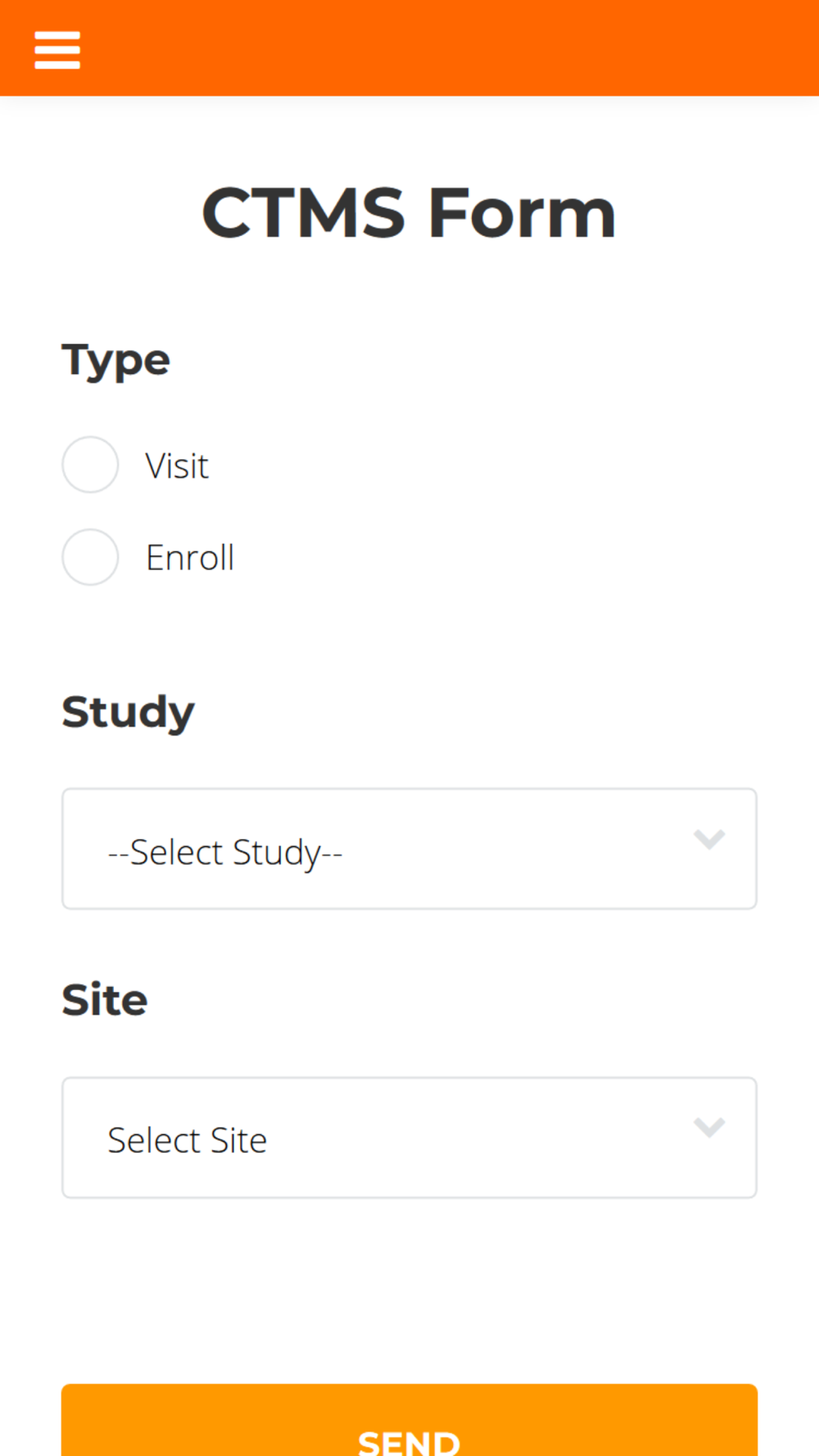Click the Site dropdown chevron arrow
This screenshot has height=1456, width=819.
(x=709, y=1128)
